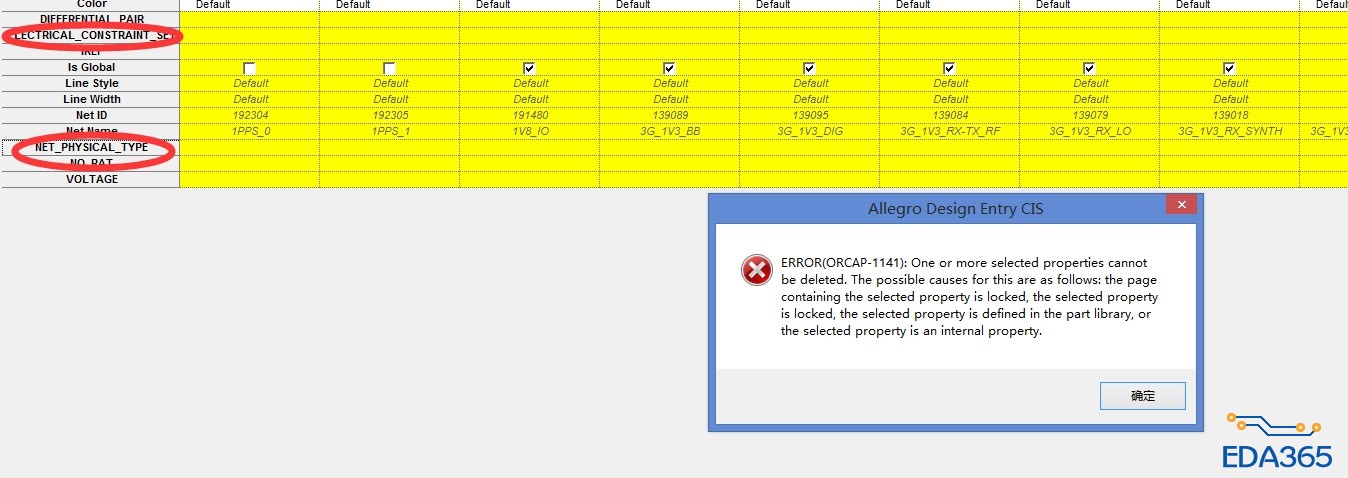1348x478 pixels.
Task: Select the DIFFERENTIAL_PAIR row header
Action: [x=91, y=19]
